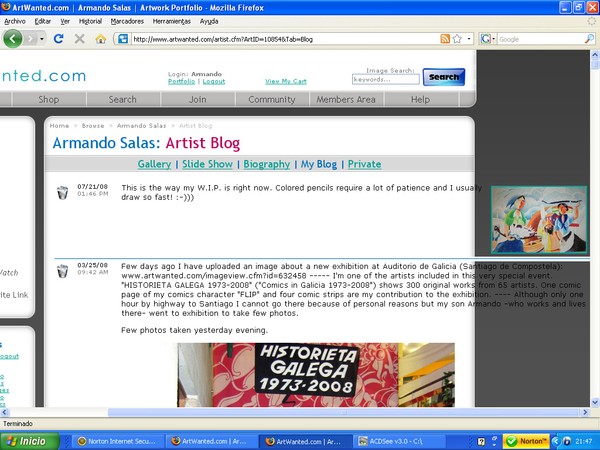600x450 pixels.
Task: Click the blue Search button
Action: (443, 77)
